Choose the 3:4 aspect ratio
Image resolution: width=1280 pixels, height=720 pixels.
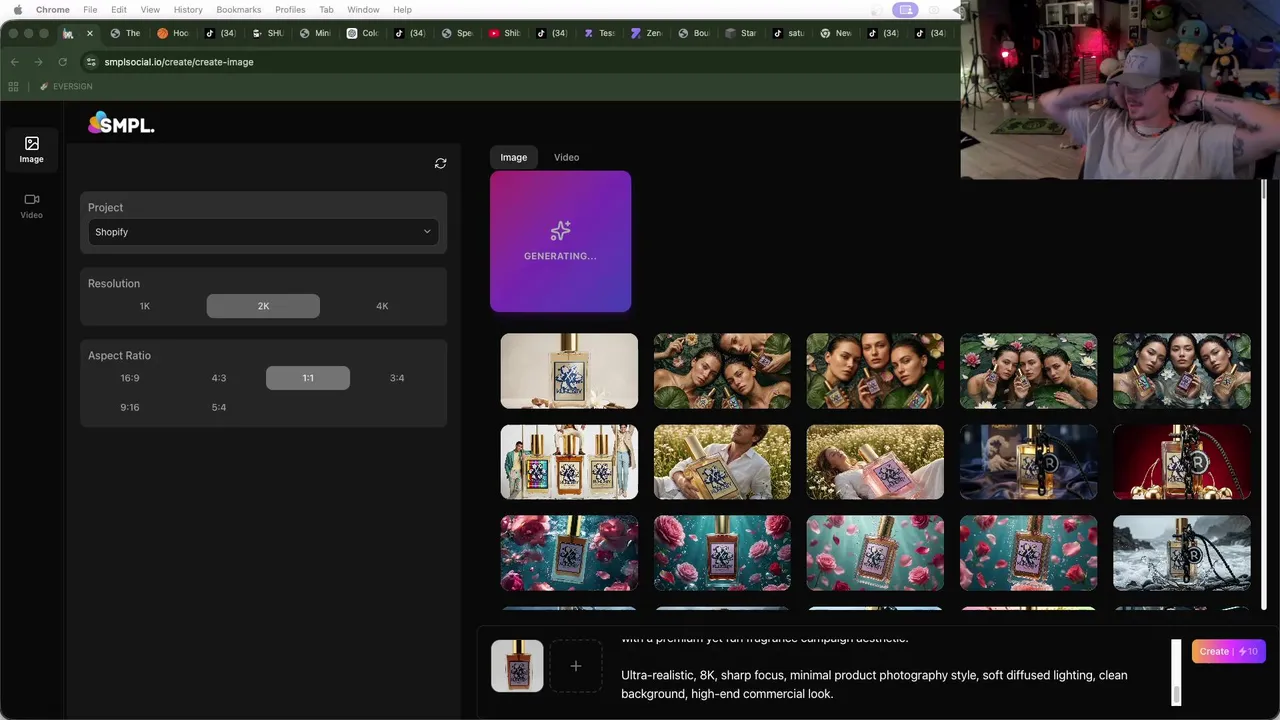point(397,378)
